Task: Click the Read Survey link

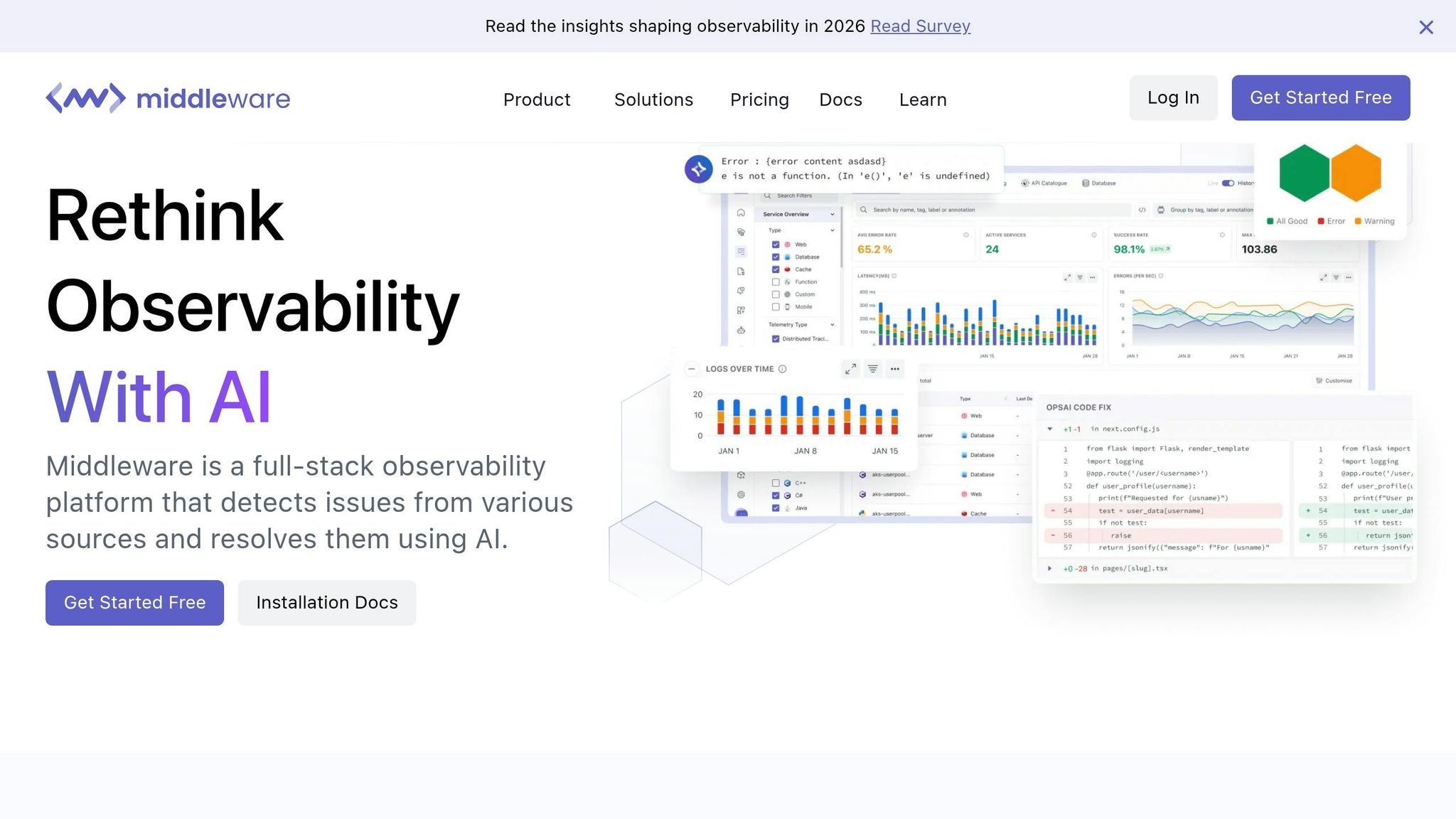Action: 920,26
